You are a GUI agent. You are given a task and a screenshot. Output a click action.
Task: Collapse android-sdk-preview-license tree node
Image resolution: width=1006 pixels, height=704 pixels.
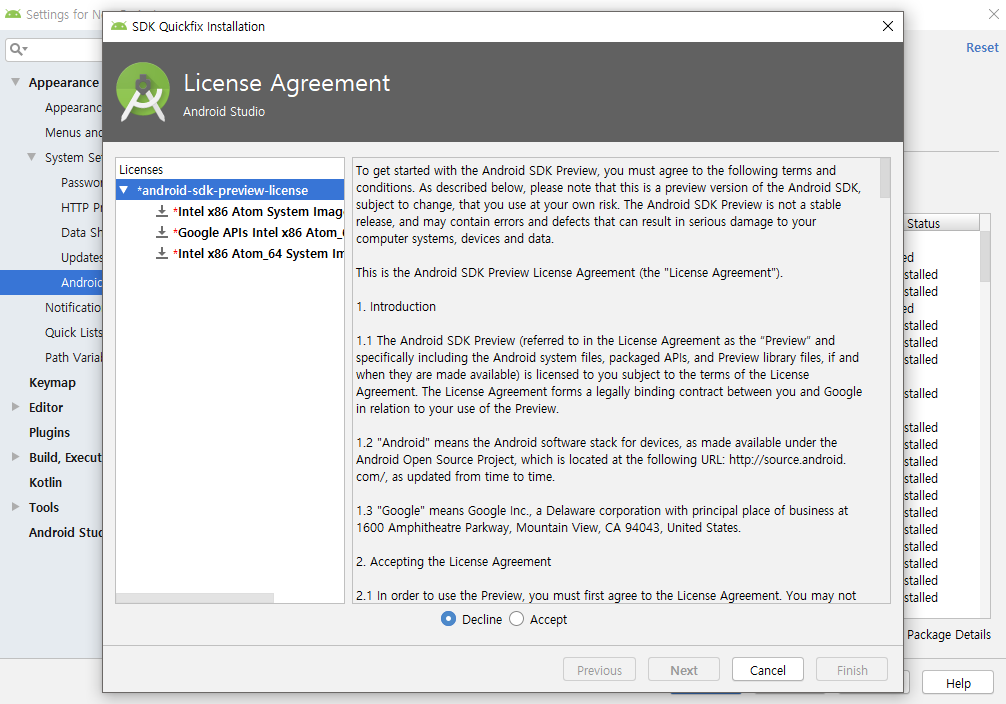[124, 190]
